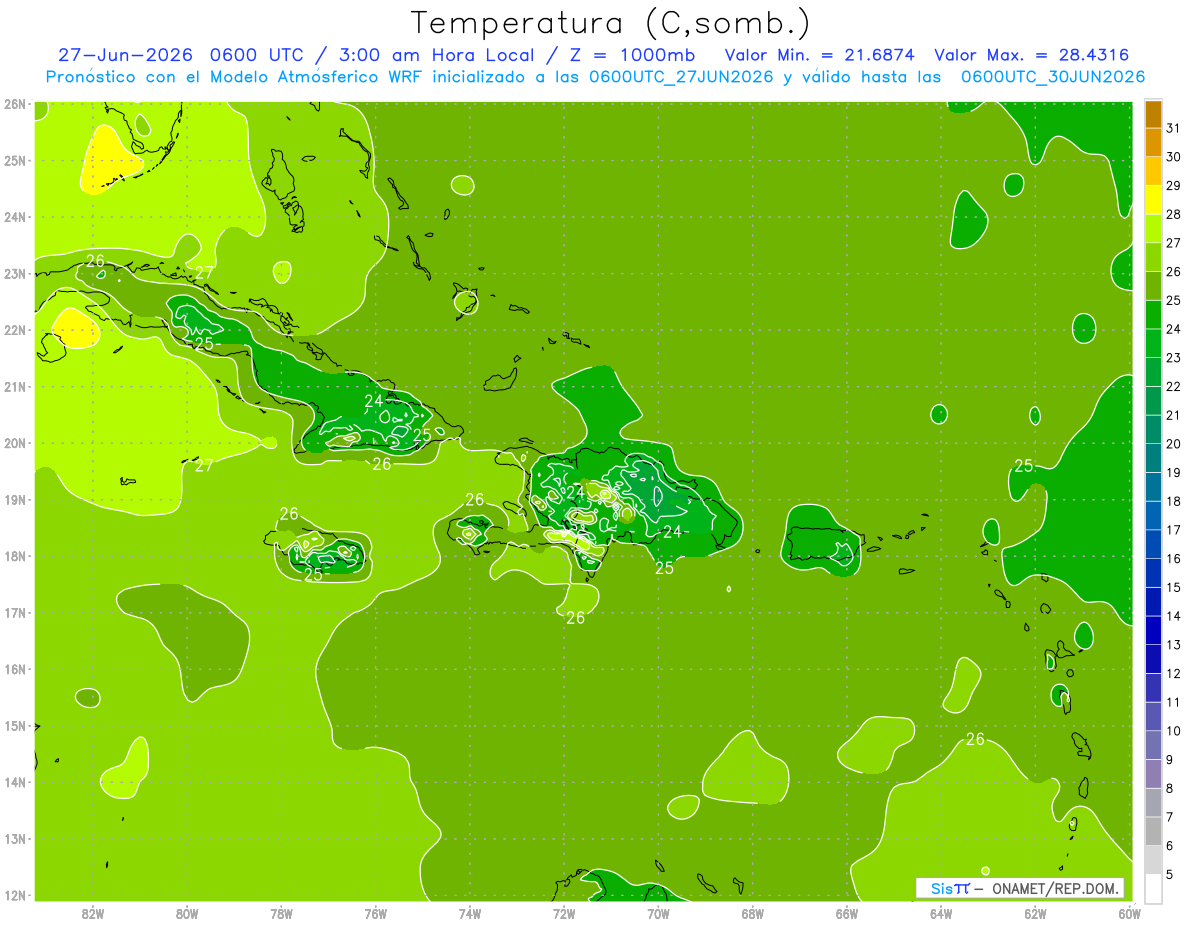Image resolution: width=1200 pixels, height=927 pixels.
Task: Click the "21N" latitude label
Action: 14,386
